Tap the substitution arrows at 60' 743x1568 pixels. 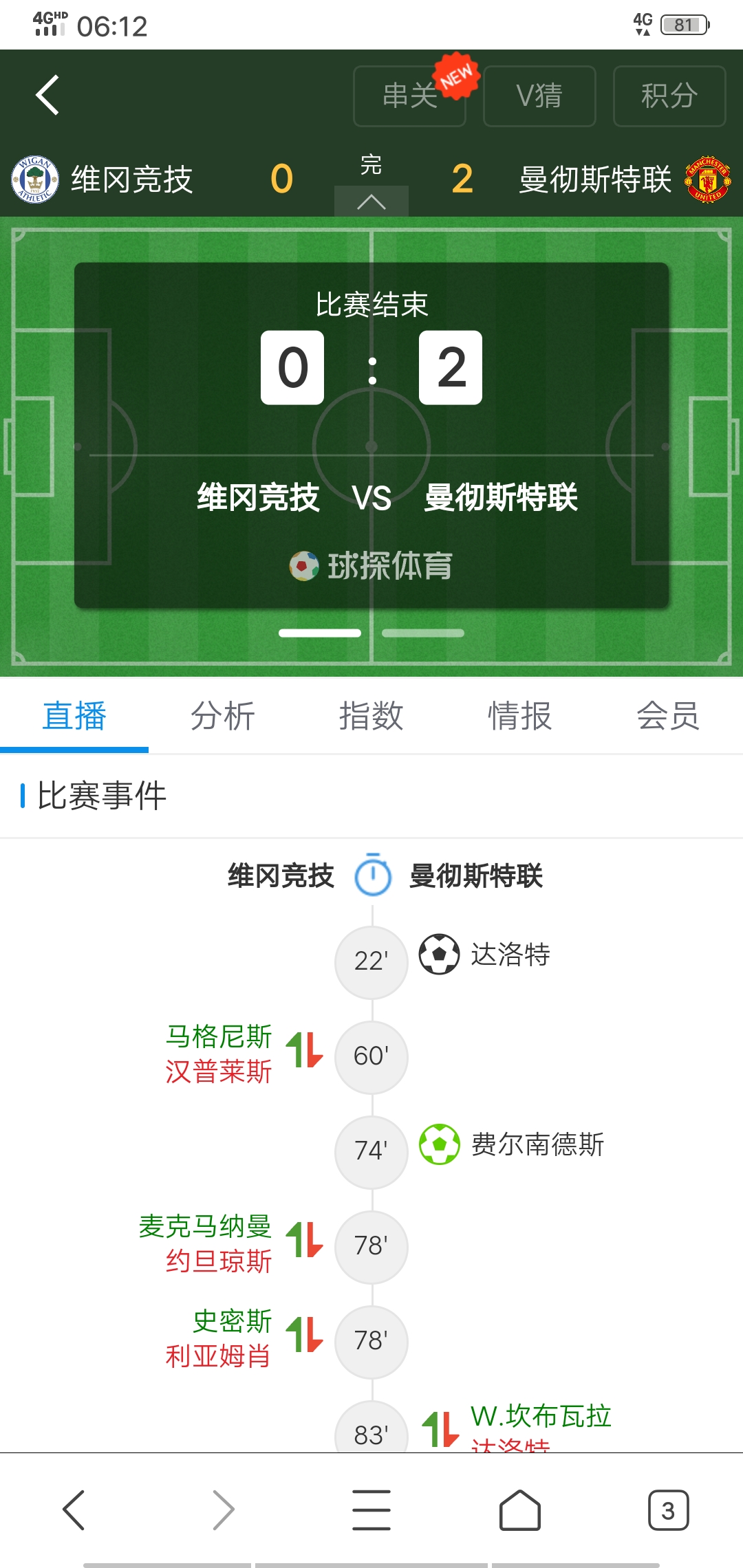point(304,1050)
